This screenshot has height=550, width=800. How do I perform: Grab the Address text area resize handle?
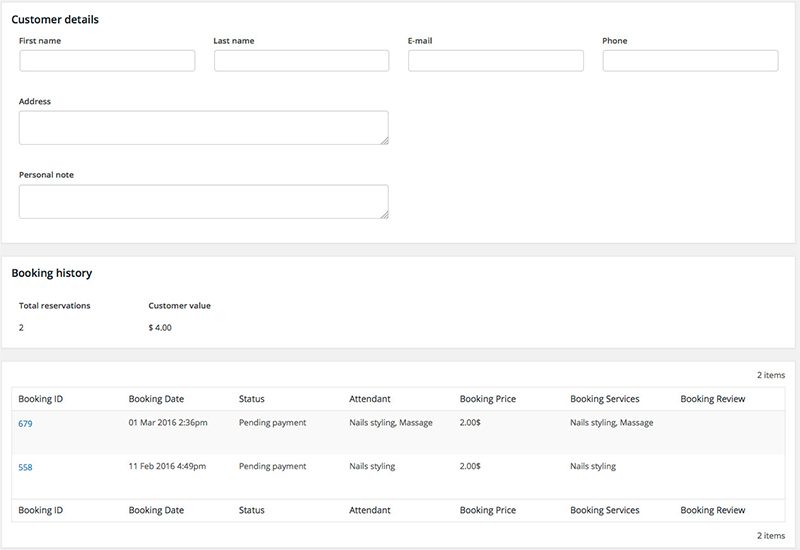[x=384, y=140]
